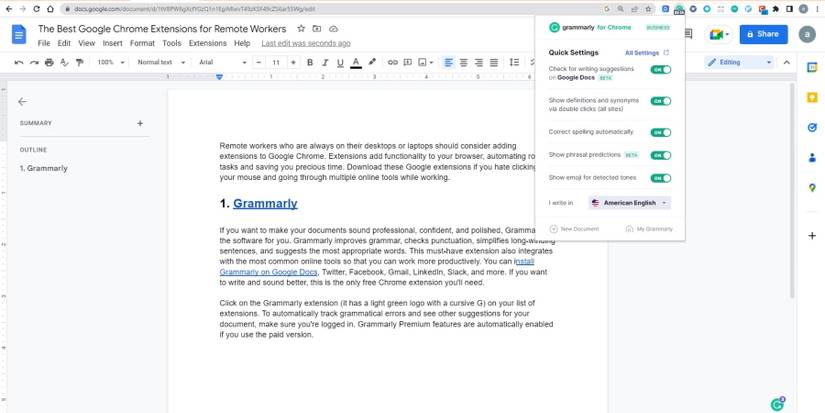Click the undo arrow in the toolbar
This screenshot has height=413, width=825.
point(19,63)
